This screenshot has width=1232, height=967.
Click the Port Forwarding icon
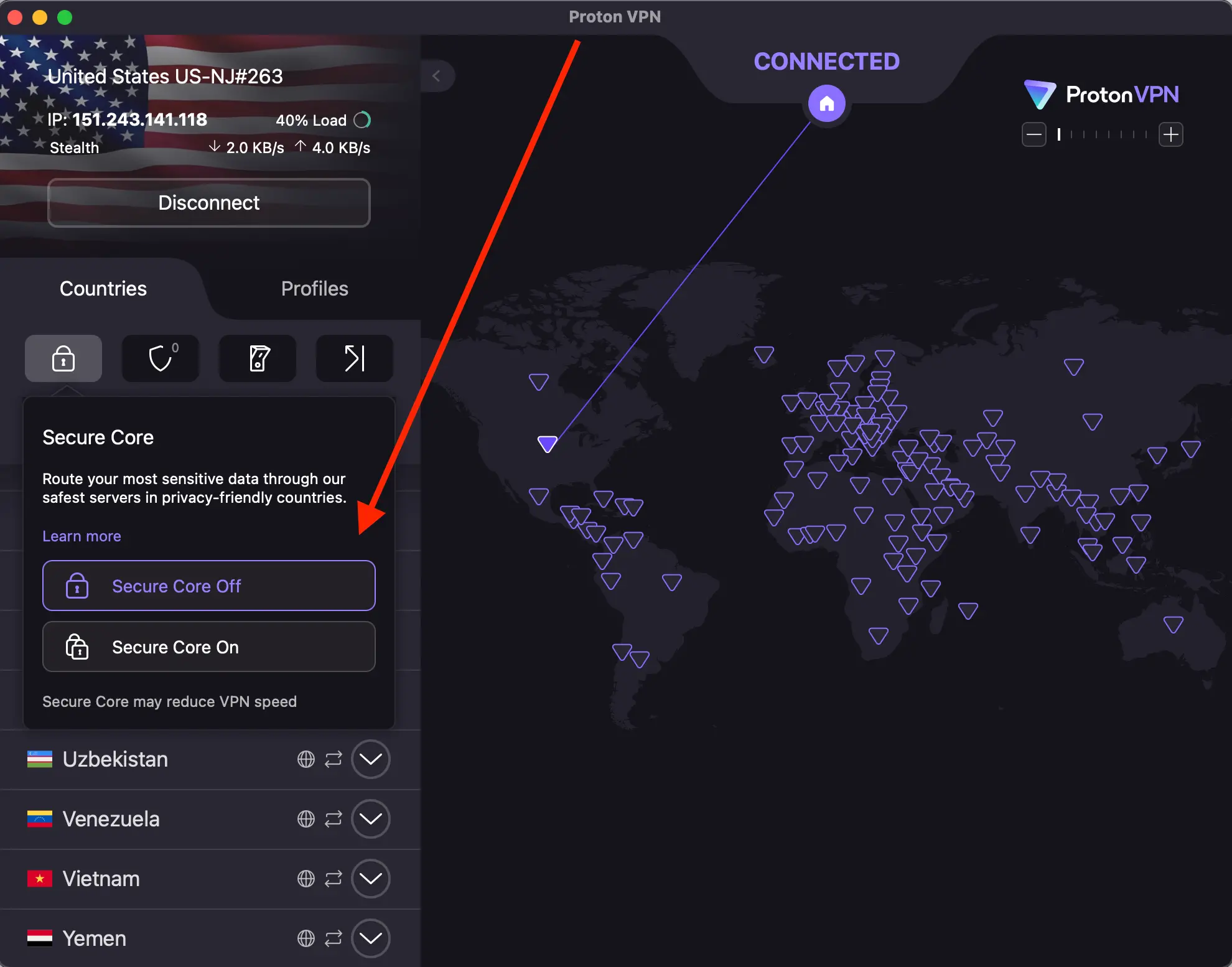point(354,358)
